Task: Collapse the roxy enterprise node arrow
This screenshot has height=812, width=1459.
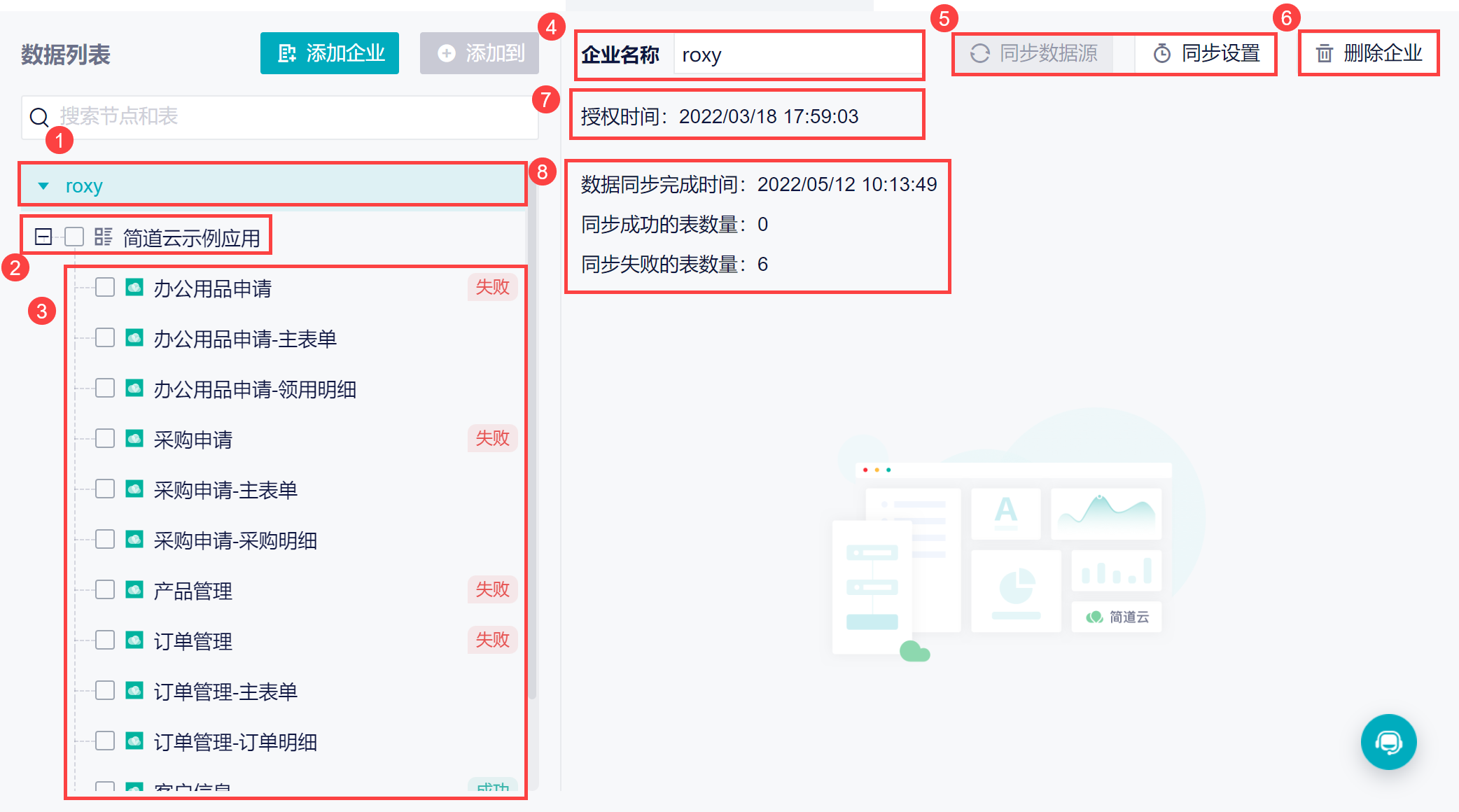Action: [43, 186]
